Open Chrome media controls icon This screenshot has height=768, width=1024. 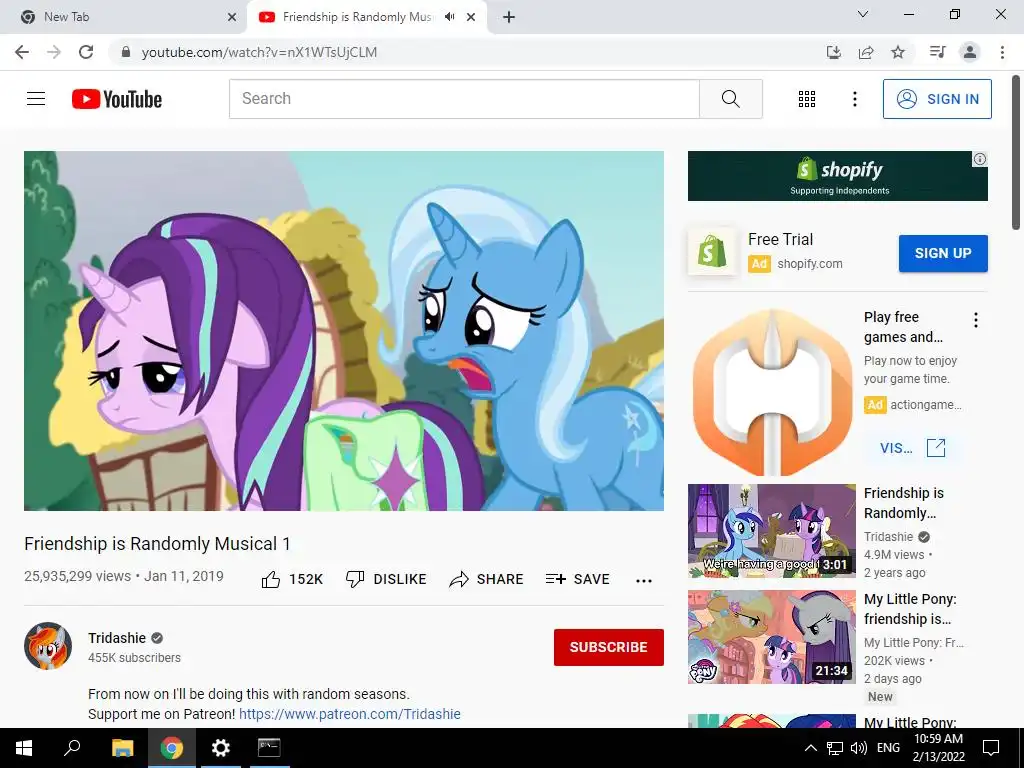[x=938, y=52]
